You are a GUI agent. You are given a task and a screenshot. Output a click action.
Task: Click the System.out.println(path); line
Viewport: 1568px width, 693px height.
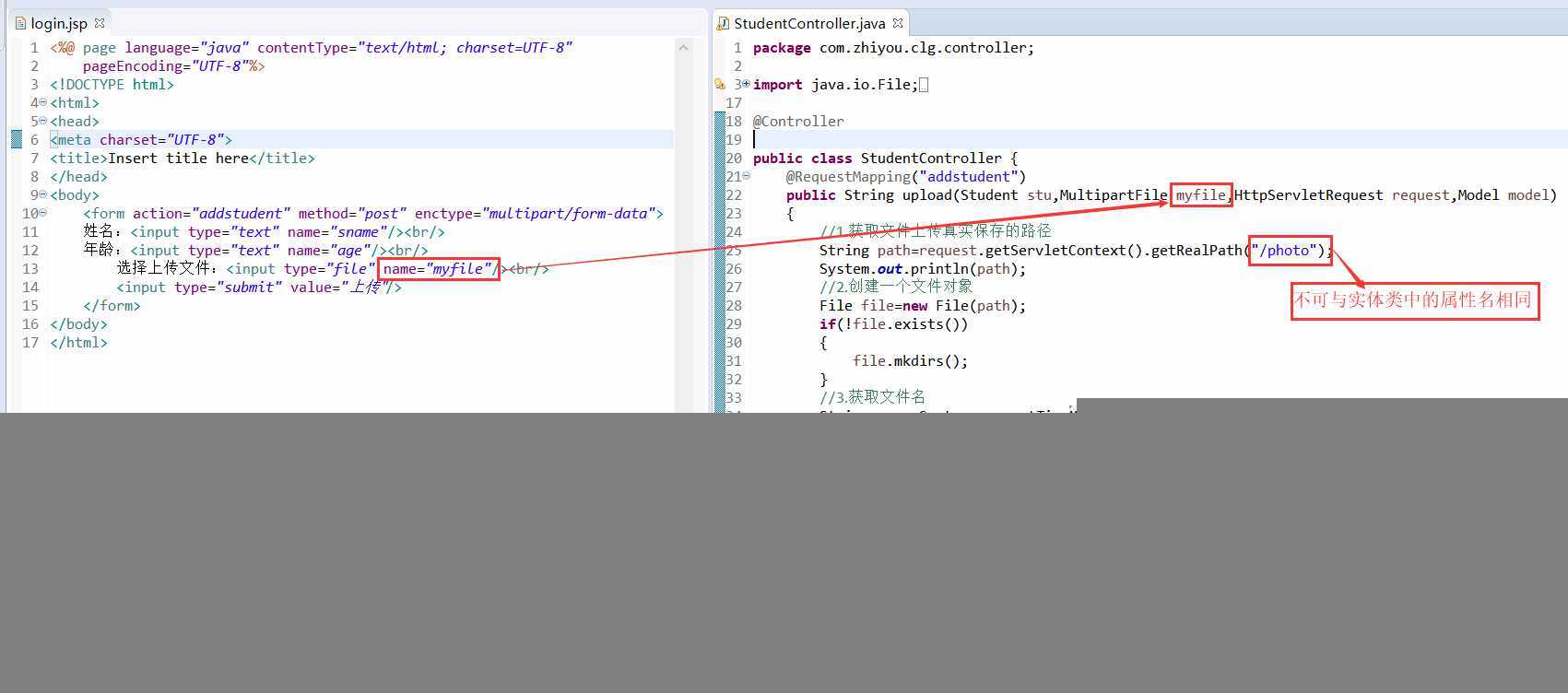(x=922, y=269)
